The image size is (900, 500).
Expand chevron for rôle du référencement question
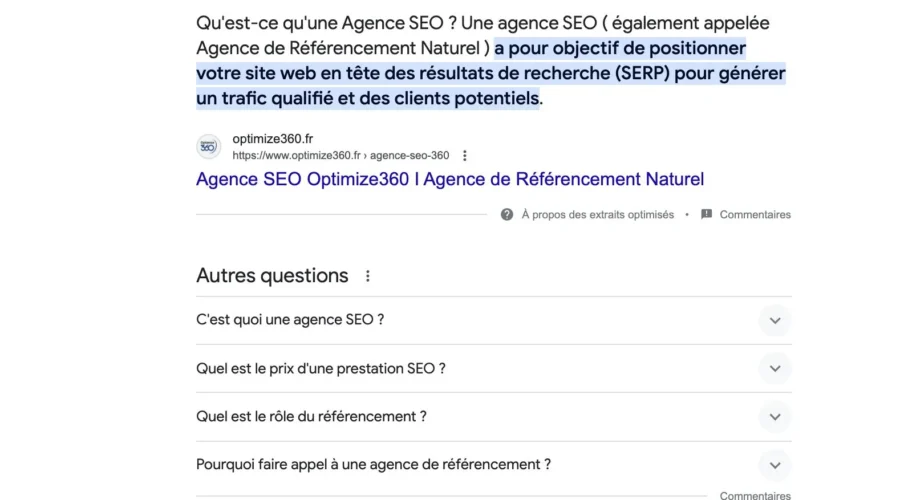tap(774, 417)
